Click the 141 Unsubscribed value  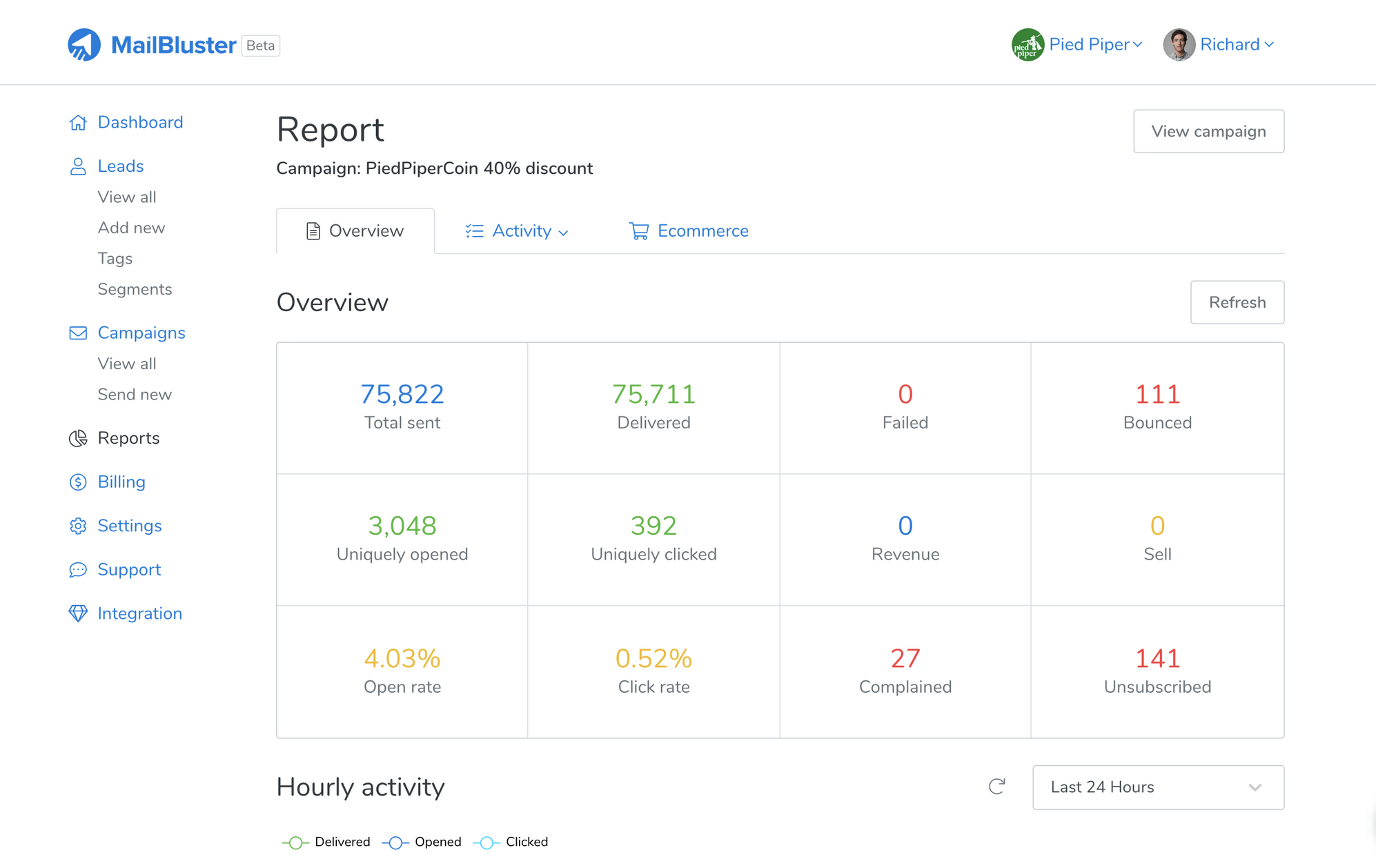1157,658
